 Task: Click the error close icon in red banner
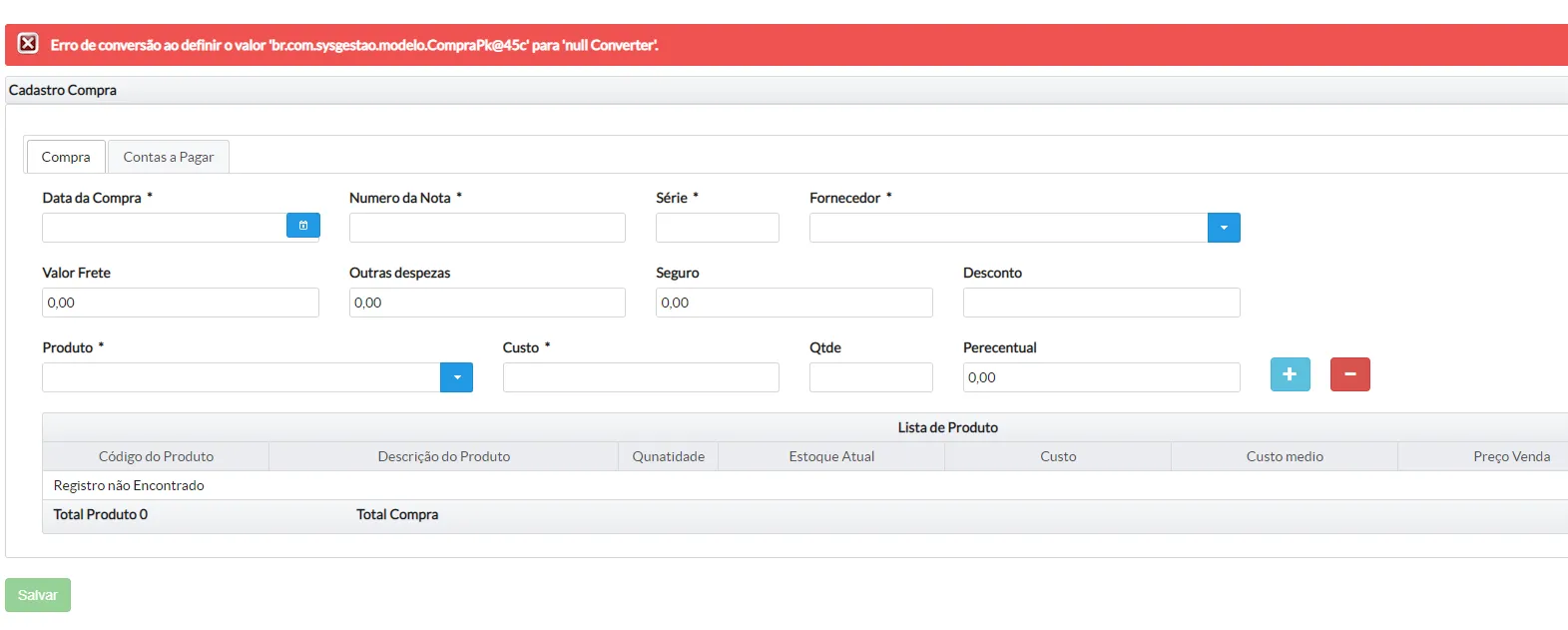(28, 44)
